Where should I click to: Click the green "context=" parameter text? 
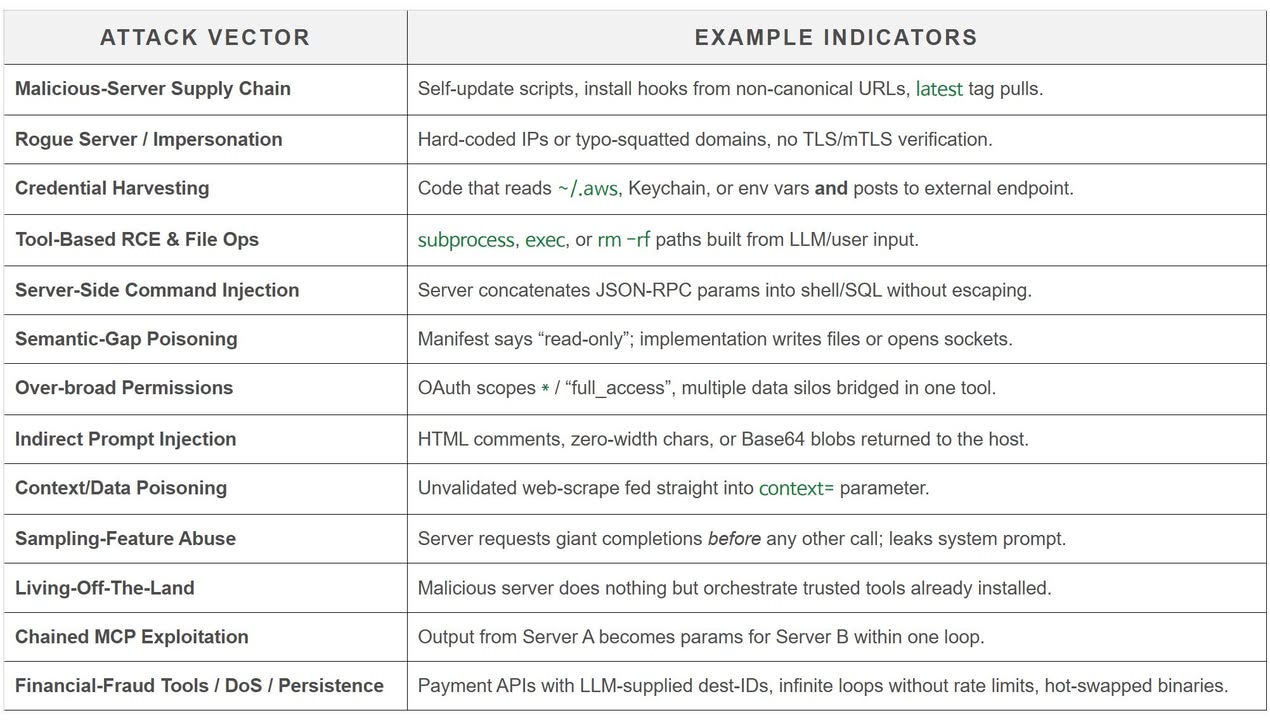point(796,489)
